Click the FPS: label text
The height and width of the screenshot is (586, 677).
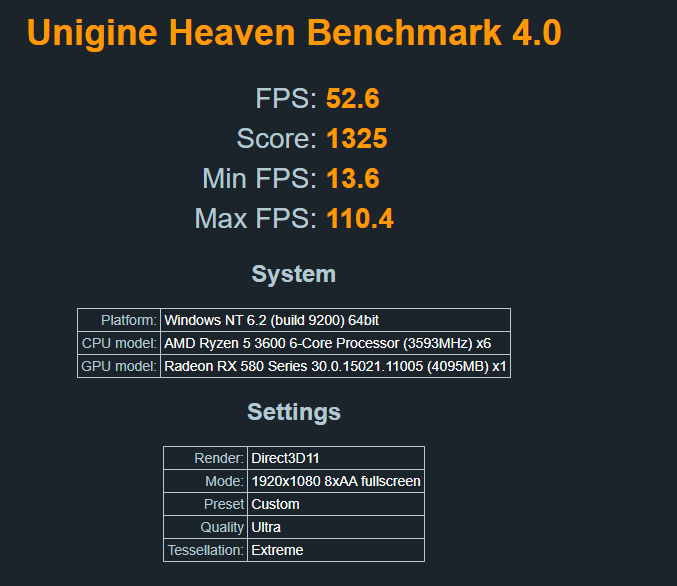click(x=286, y=98)
